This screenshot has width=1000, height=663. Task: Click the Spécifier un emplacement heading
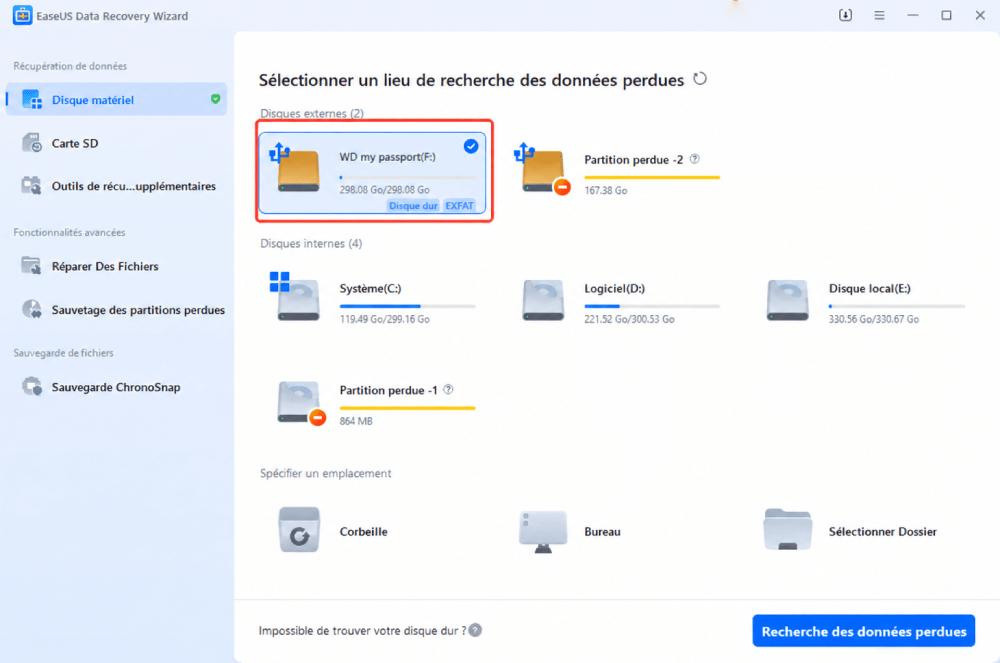[x=325, y=473]
